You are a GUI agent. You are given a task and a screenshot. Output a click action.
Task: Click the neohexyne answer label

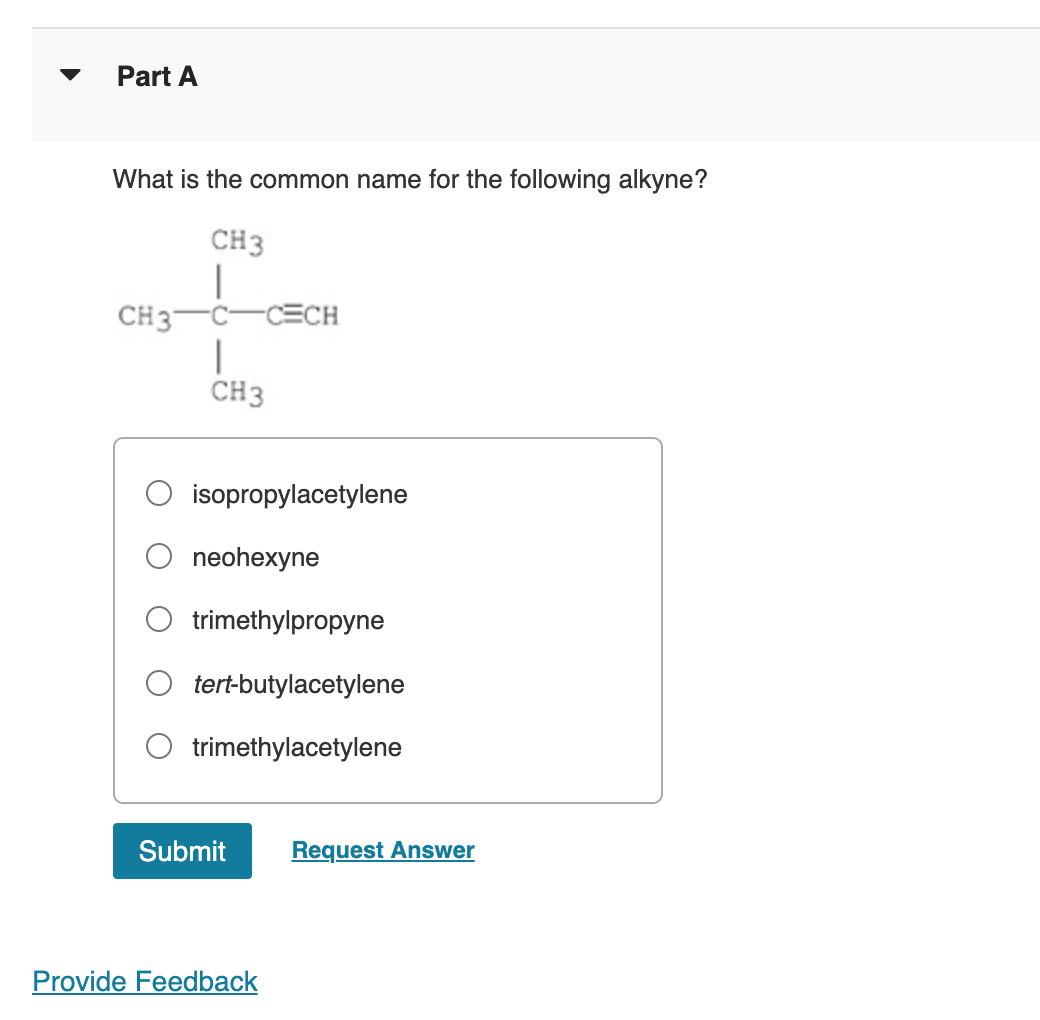coord(256,556)
